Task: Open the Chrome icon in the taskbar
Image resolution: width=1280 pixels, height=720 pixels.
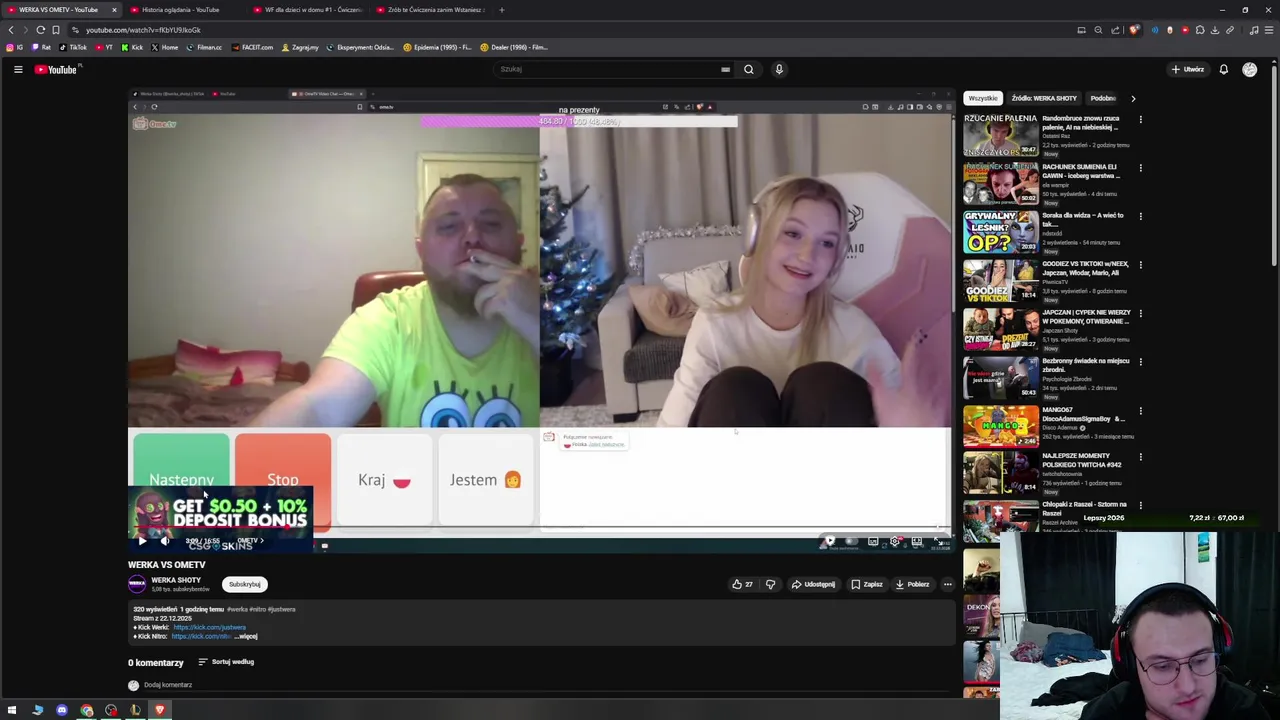Action: click(87, 710)
